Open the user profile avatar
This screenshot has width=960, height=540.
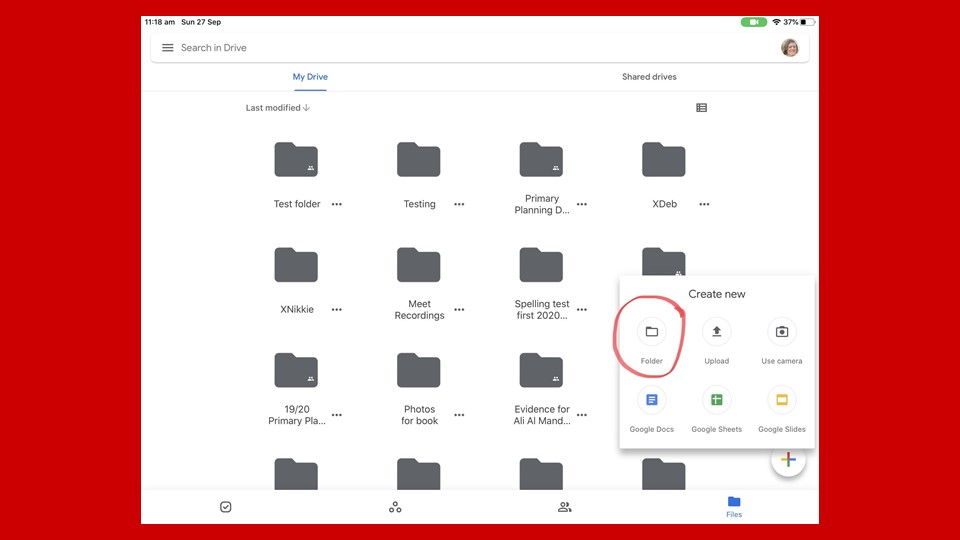(790, 48)
